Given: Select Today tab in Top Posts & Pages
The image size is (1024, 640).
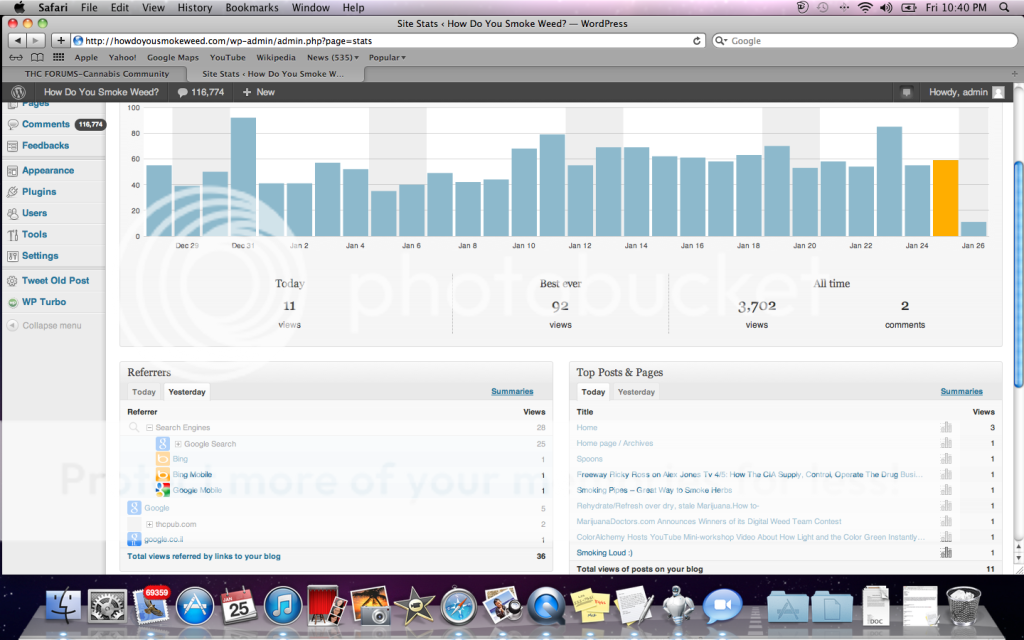Looking at the screenshot, I should point(593,392).
